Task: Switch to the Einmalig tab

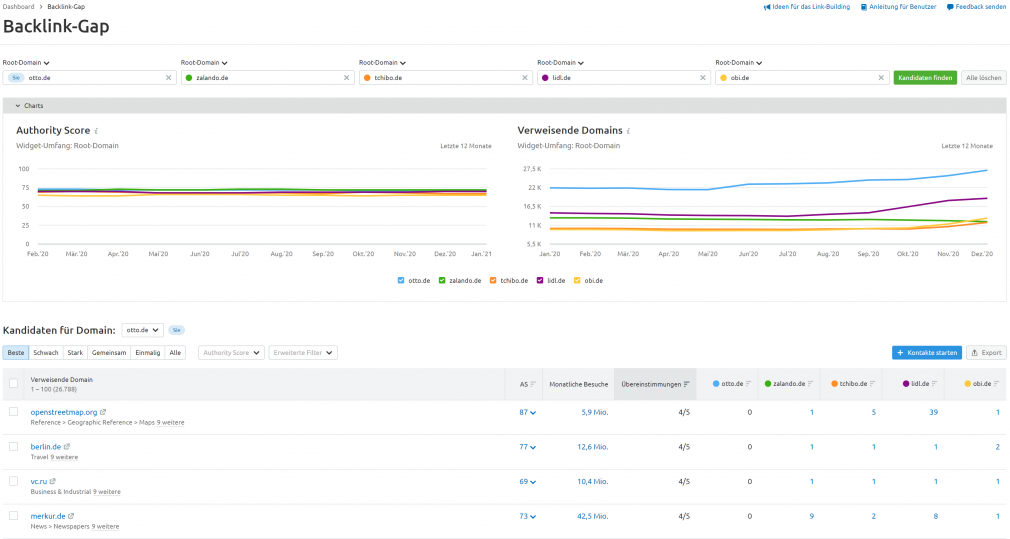Action: pyautogui.click(x=148, y=353)
